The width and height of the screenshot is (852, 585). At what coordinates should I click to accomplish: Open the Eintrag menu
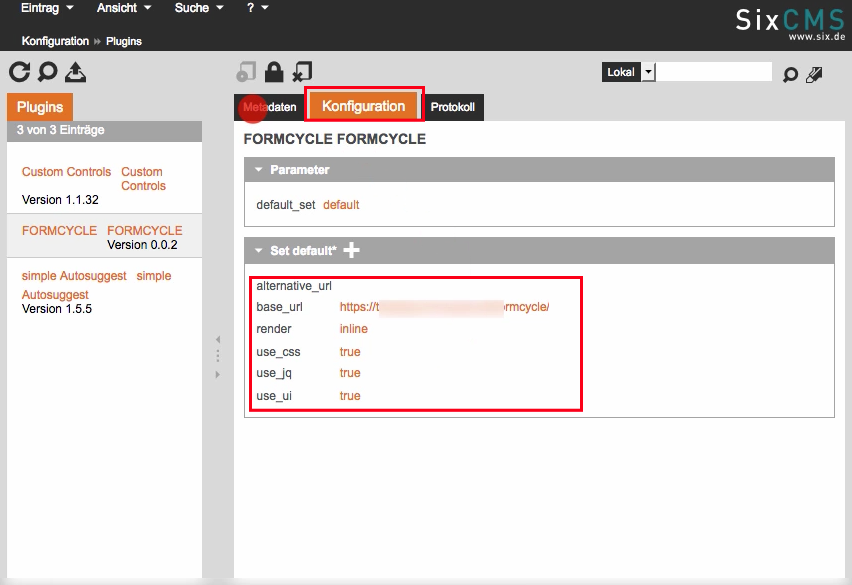47,8
